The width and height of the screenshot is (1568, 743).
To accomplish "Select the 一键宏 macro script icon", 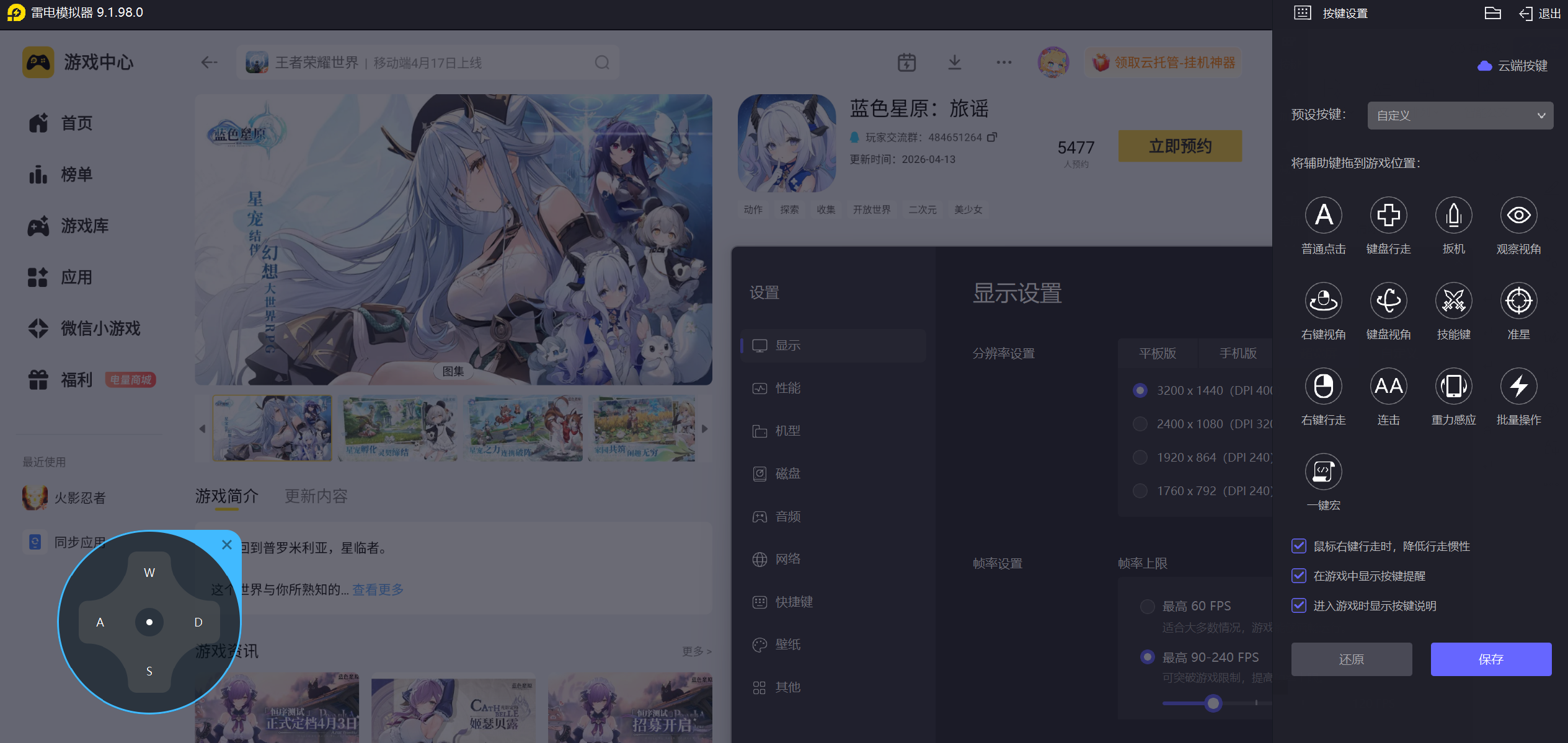I will (1323, 472).
